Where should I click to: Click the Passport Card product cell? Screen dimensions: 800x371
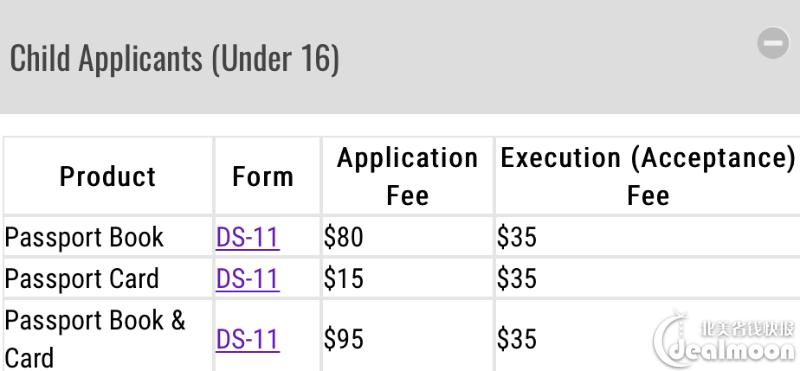tap(108, 279)
